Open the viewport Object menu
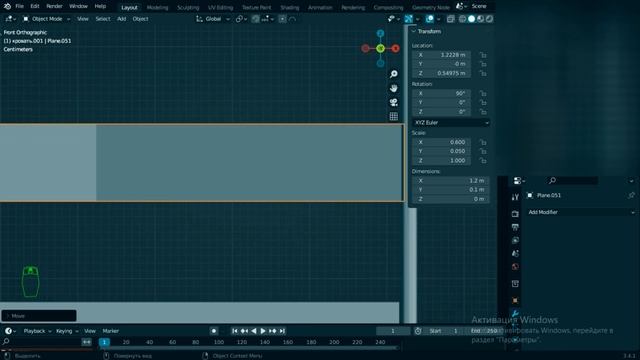The height and width of the screenshot is (360, 640). click(140, 19)
